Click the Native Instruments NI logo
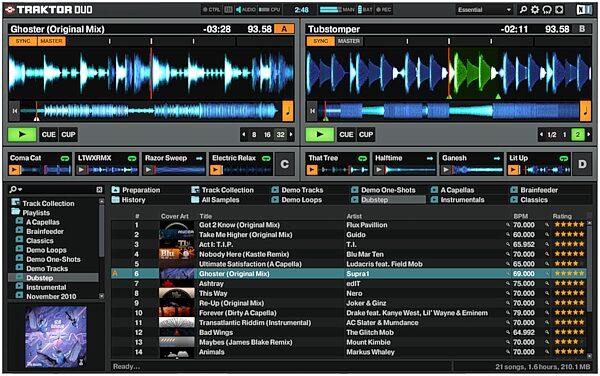Viewport: 600px width, 376px height. 584,10
